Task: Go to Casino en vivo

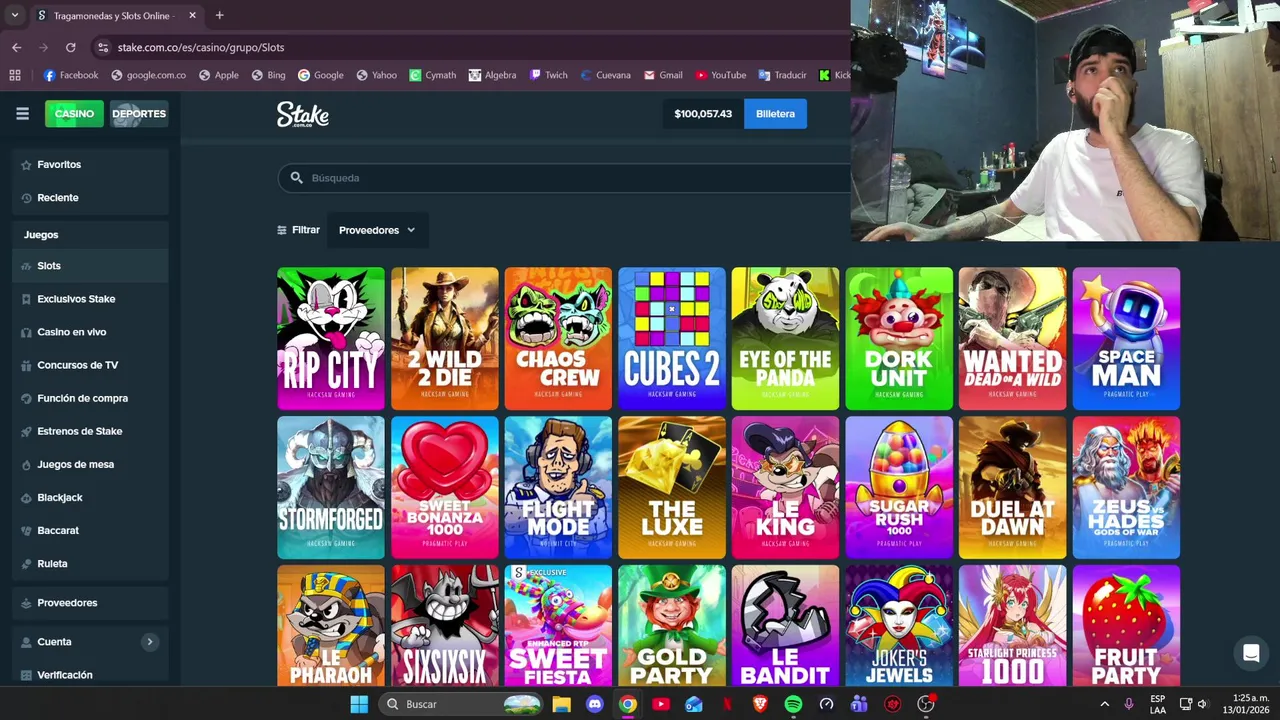Action: [x=90, y=332]
